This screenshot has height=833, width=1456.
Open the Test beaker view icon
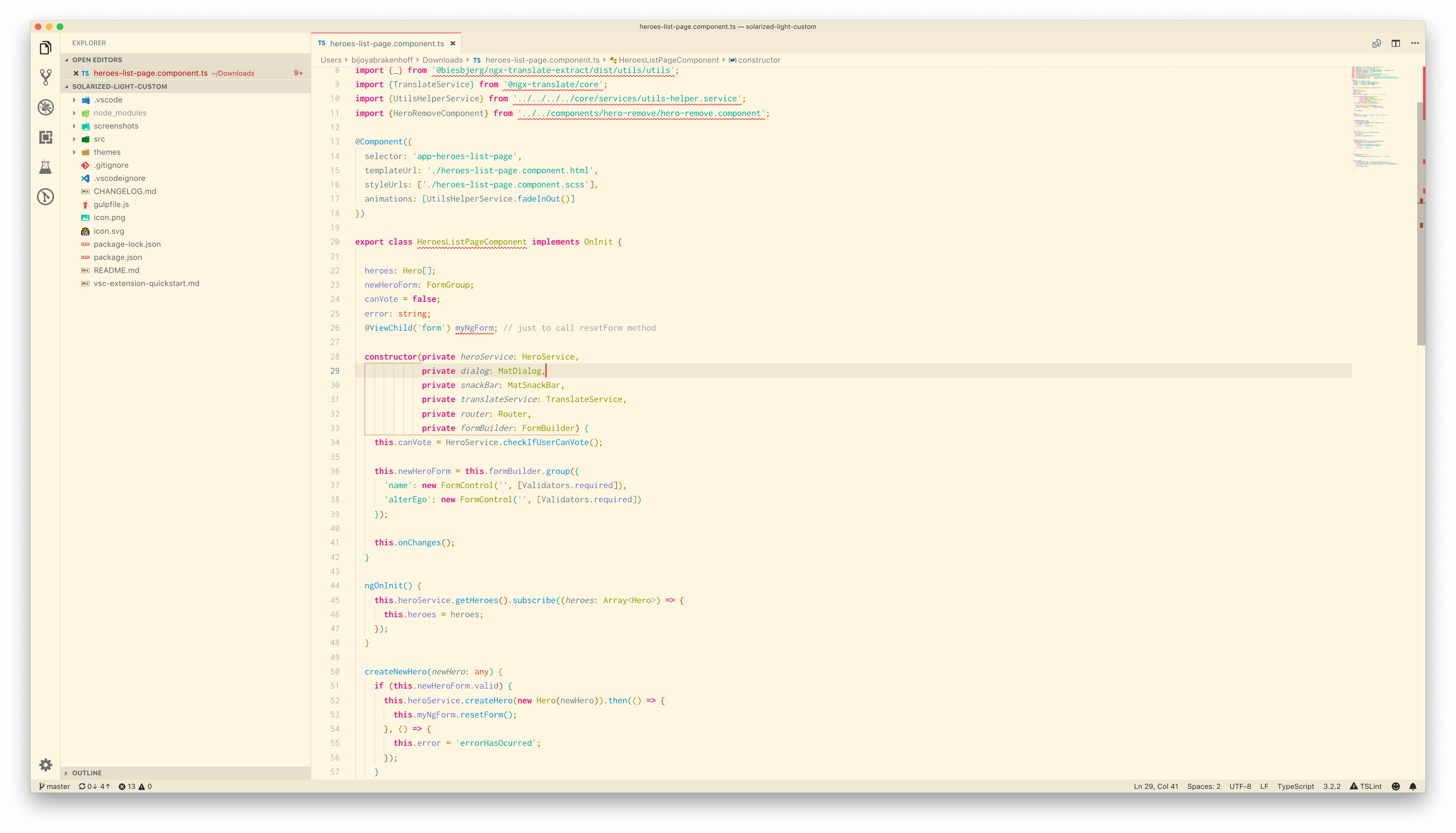46,167
